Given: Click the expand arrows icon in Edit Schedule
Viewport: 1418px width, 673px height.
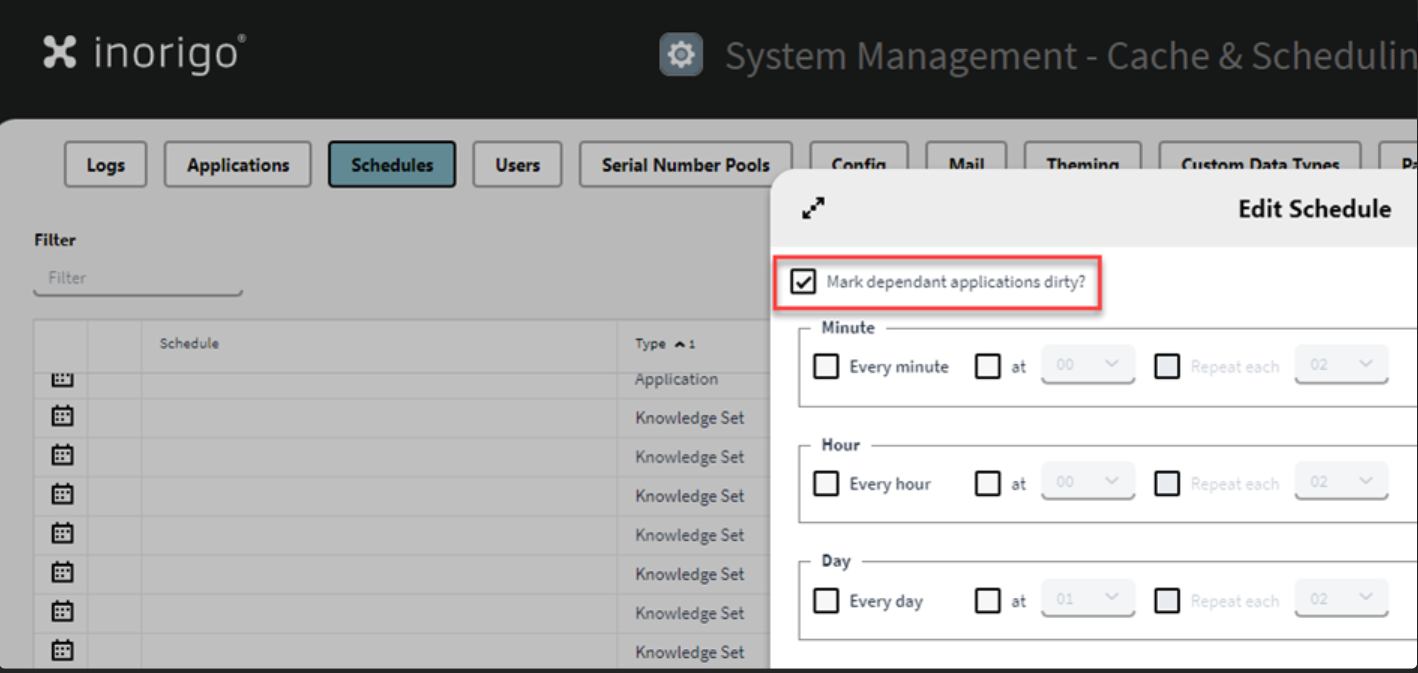Looking at the screenshot, I should (x=813, y=208).
